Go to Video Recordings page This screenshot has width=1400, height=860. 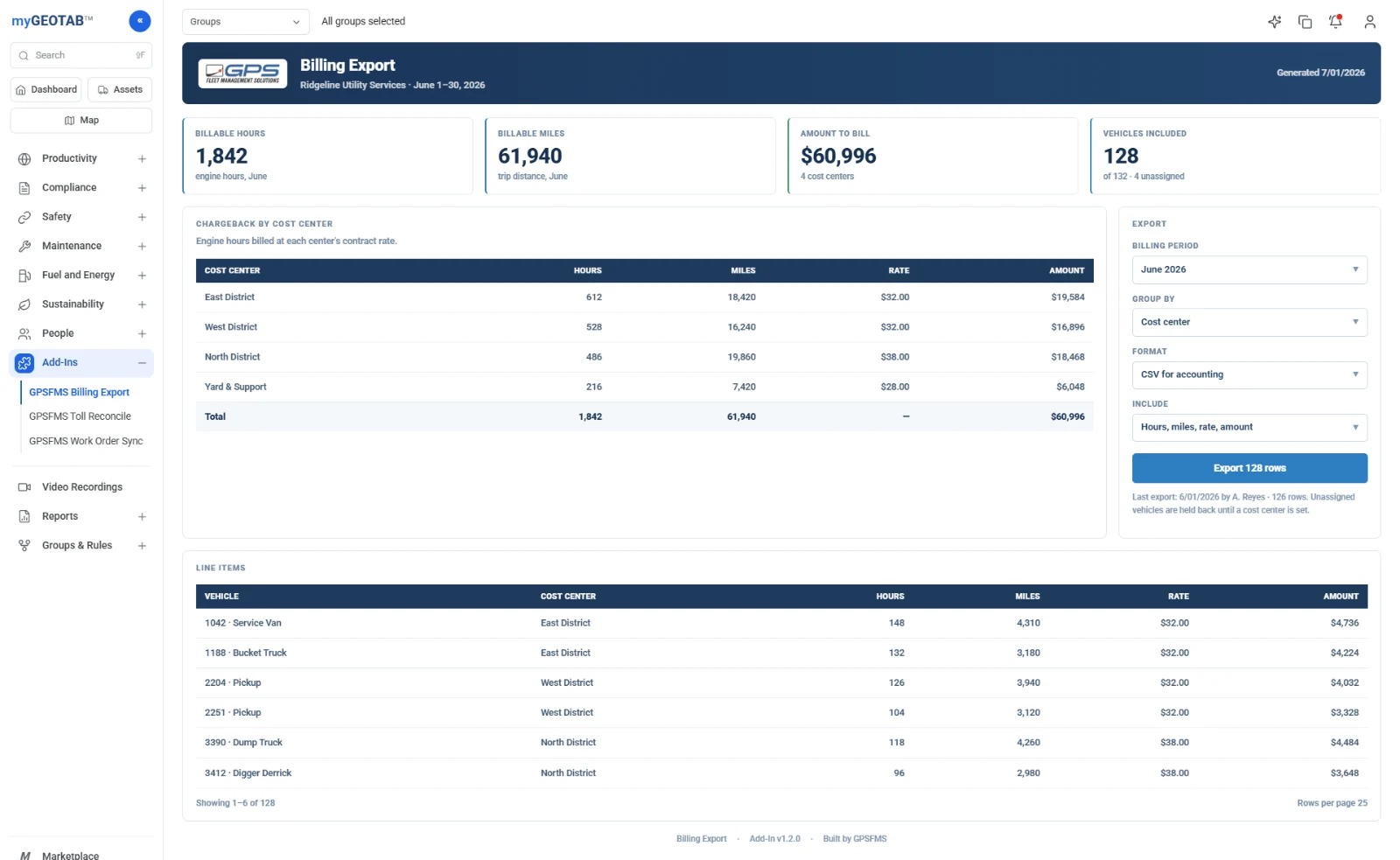82,487
